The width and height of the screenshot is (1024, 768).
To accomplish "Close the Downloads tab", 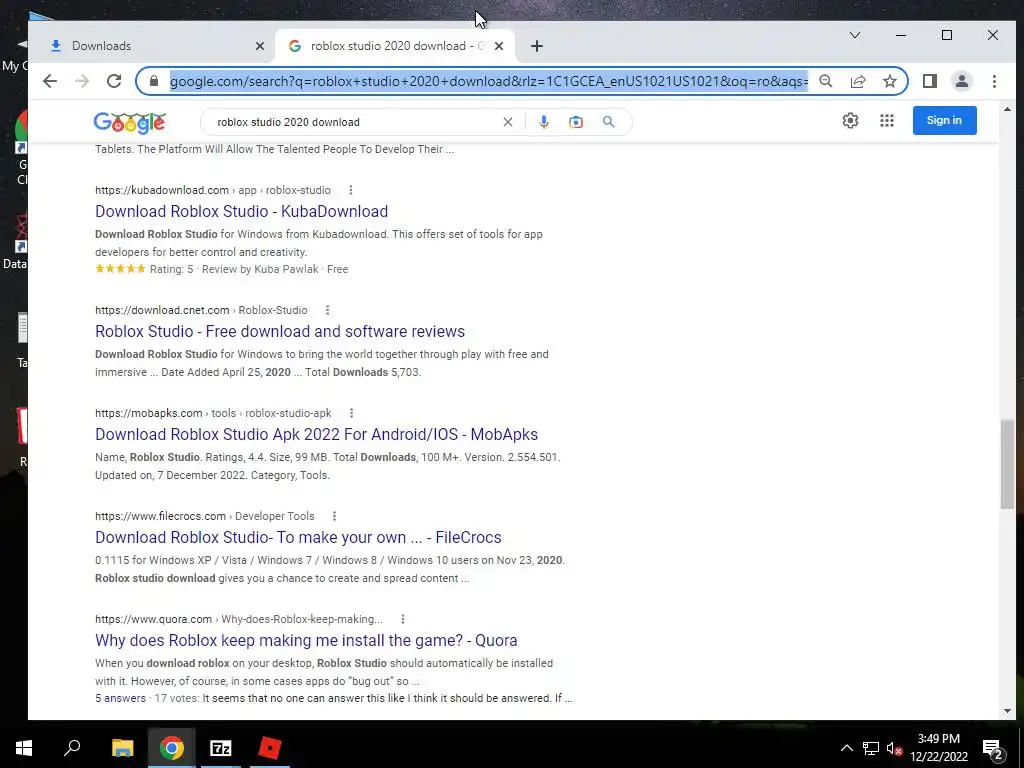I will [259, 46].
